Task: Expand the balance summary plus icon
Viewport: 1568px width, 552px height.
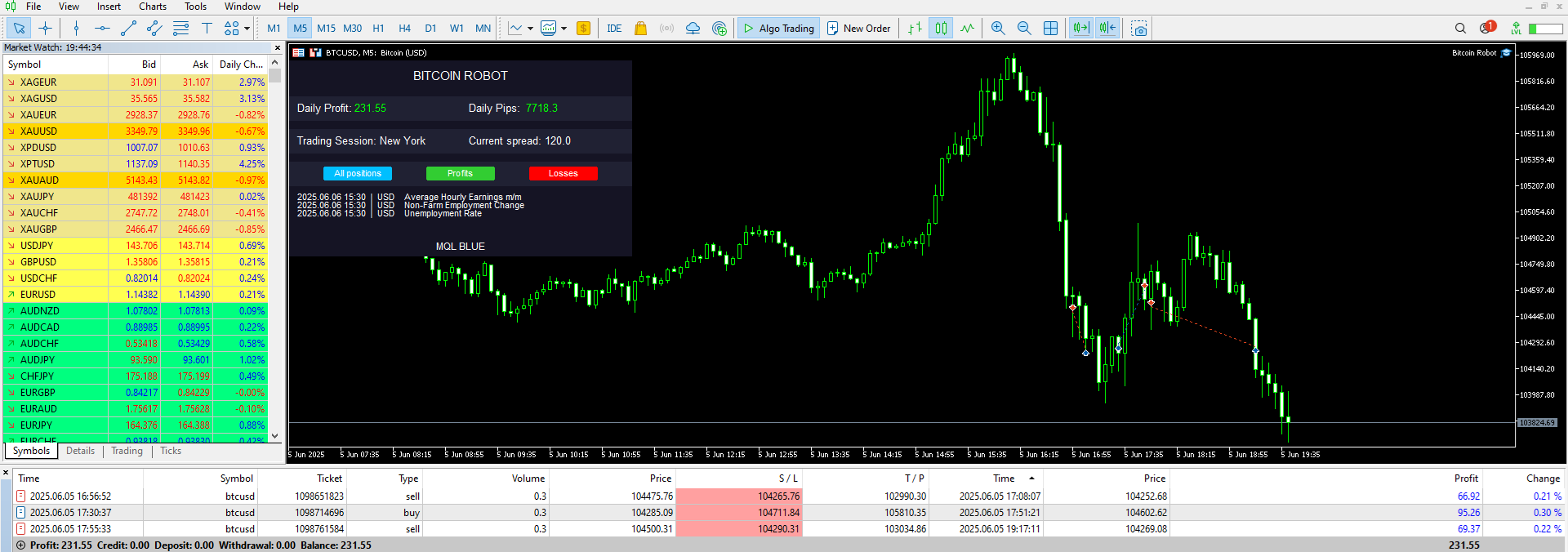Action: (20, 545)
